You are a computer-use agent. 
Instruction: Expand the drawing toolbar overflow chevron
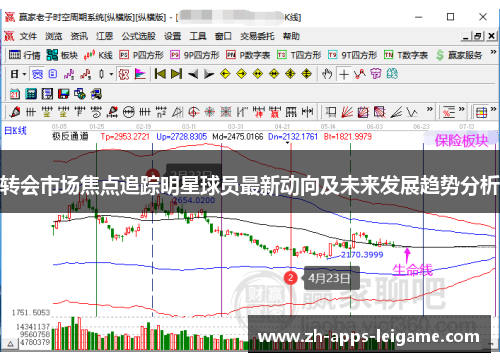(430, 109)
